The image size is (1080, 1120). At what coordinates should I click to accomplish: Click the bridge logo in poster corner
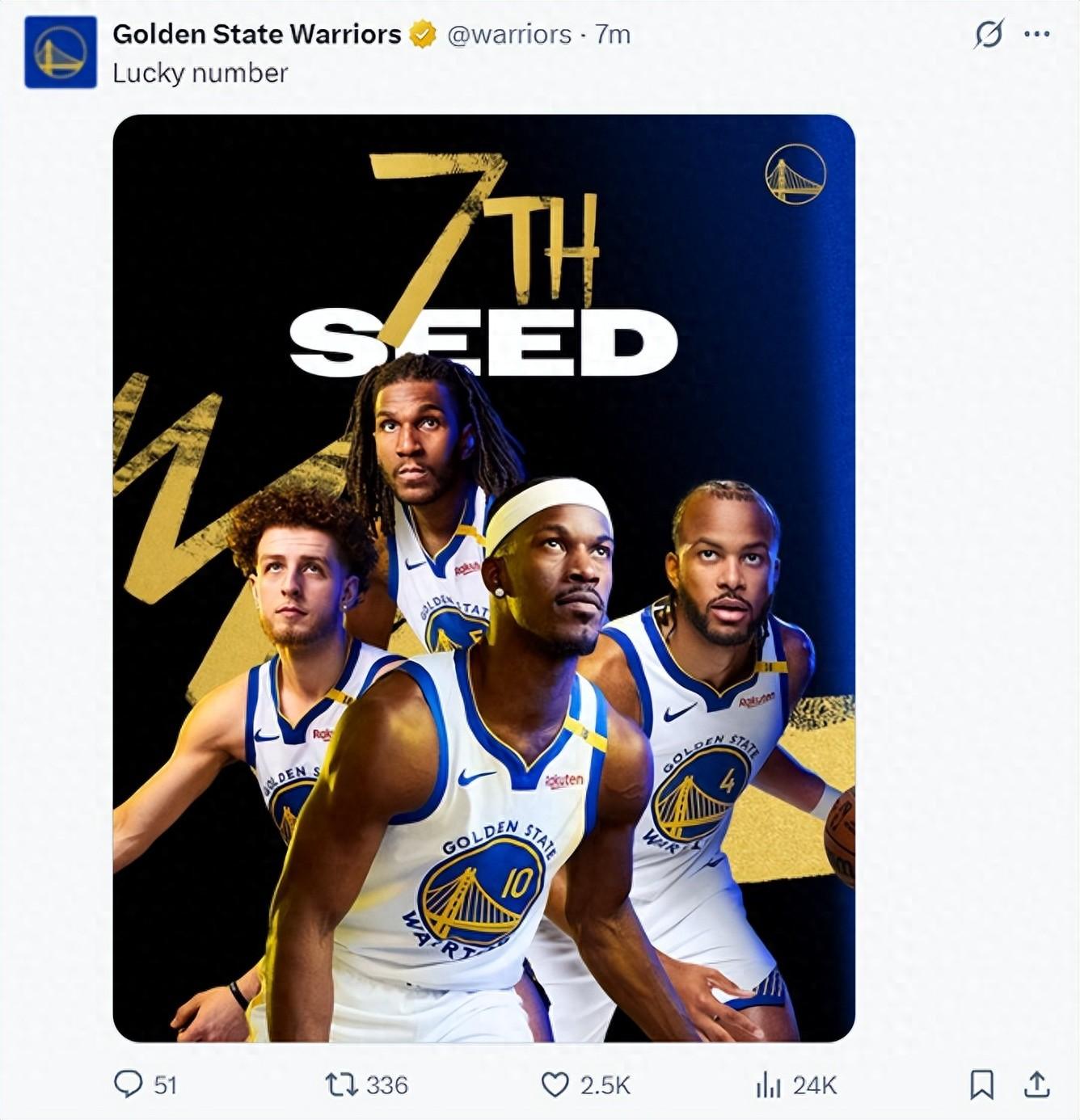tap(795, 174)
